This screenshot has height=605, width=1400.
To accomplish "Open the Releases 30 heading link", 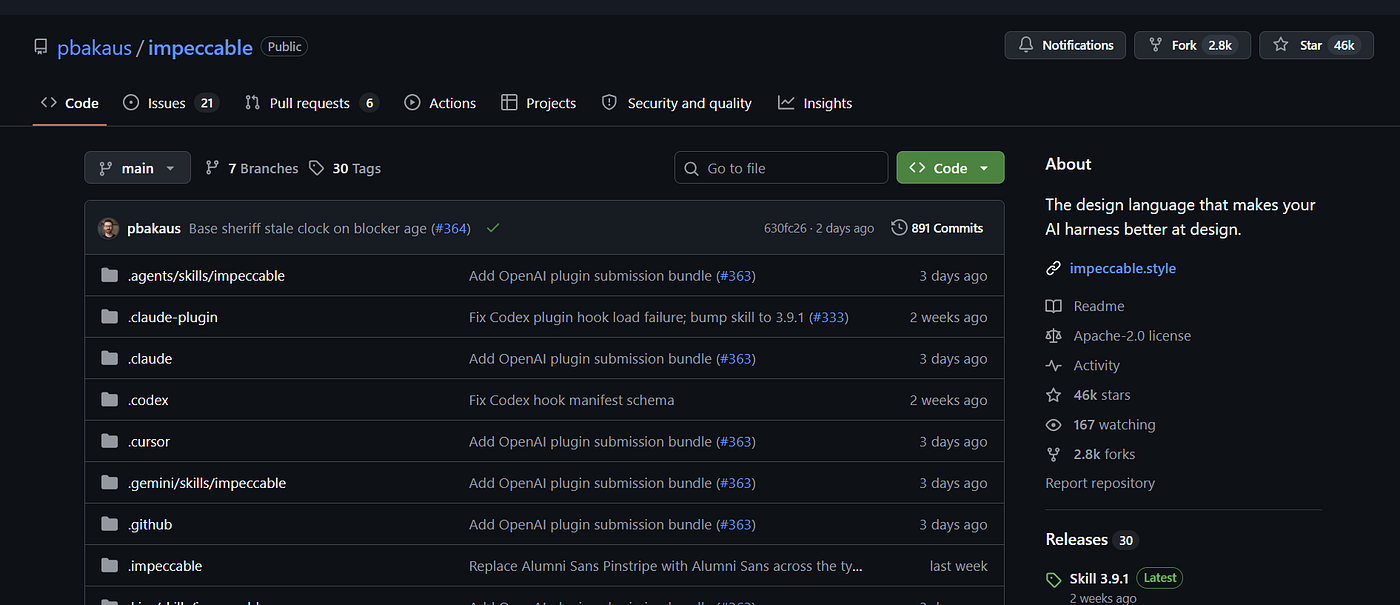I will (1092, 540).
